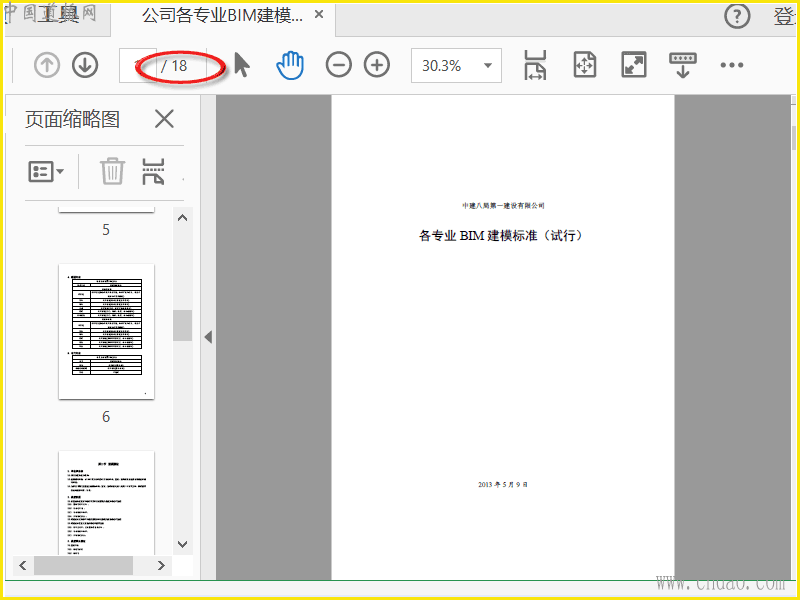
Task: Click the horizontal scrollbar thumb in thumbnail panel
Action: [x=83, y=565]
